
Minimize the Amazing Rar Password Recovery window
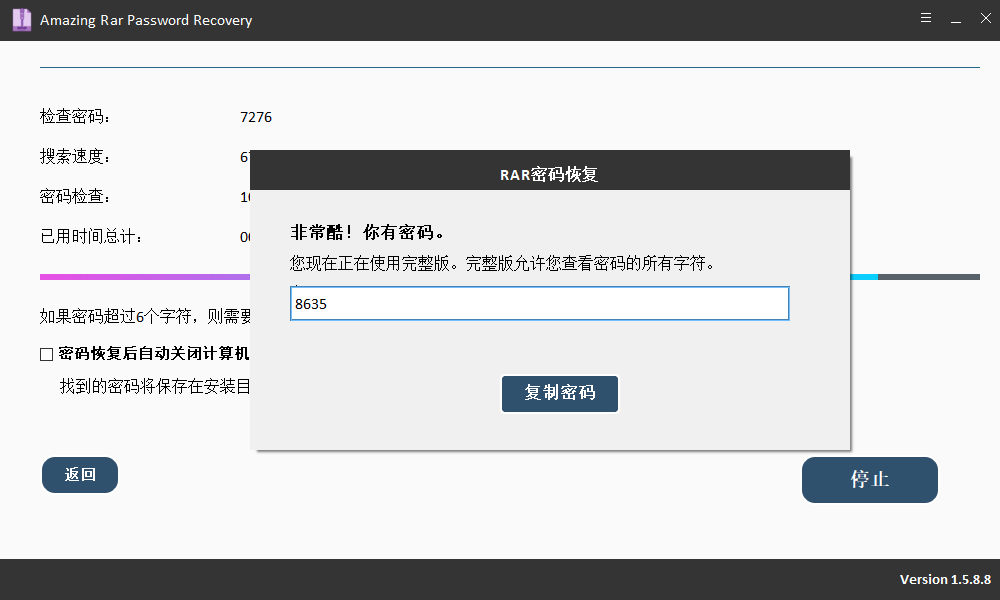956,20
